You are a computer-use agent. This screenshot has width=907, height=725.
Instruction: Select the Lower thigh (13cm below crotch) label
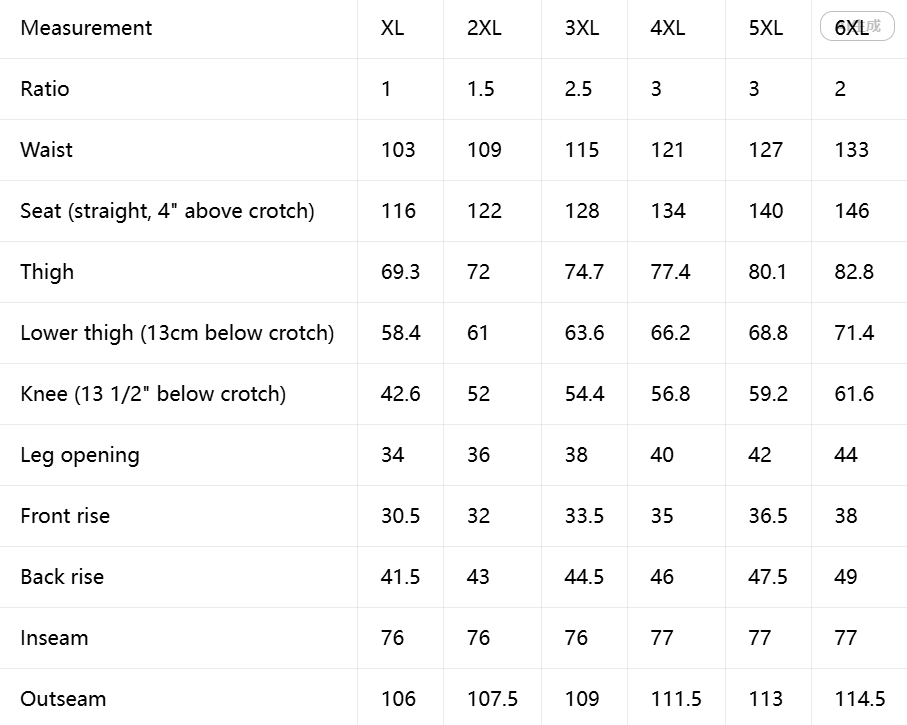pyautogui.click(x=177, y=333)
